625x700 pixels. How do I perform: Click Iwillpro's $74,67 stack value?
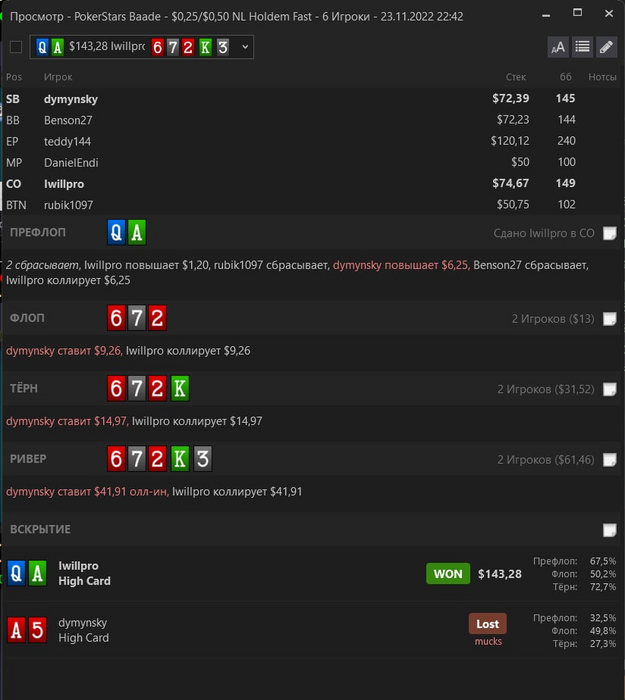coord(511,183)
